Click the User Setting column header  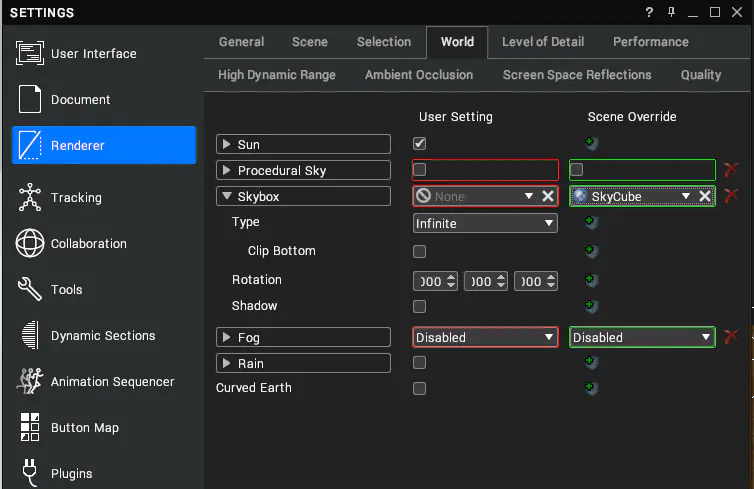456,117
